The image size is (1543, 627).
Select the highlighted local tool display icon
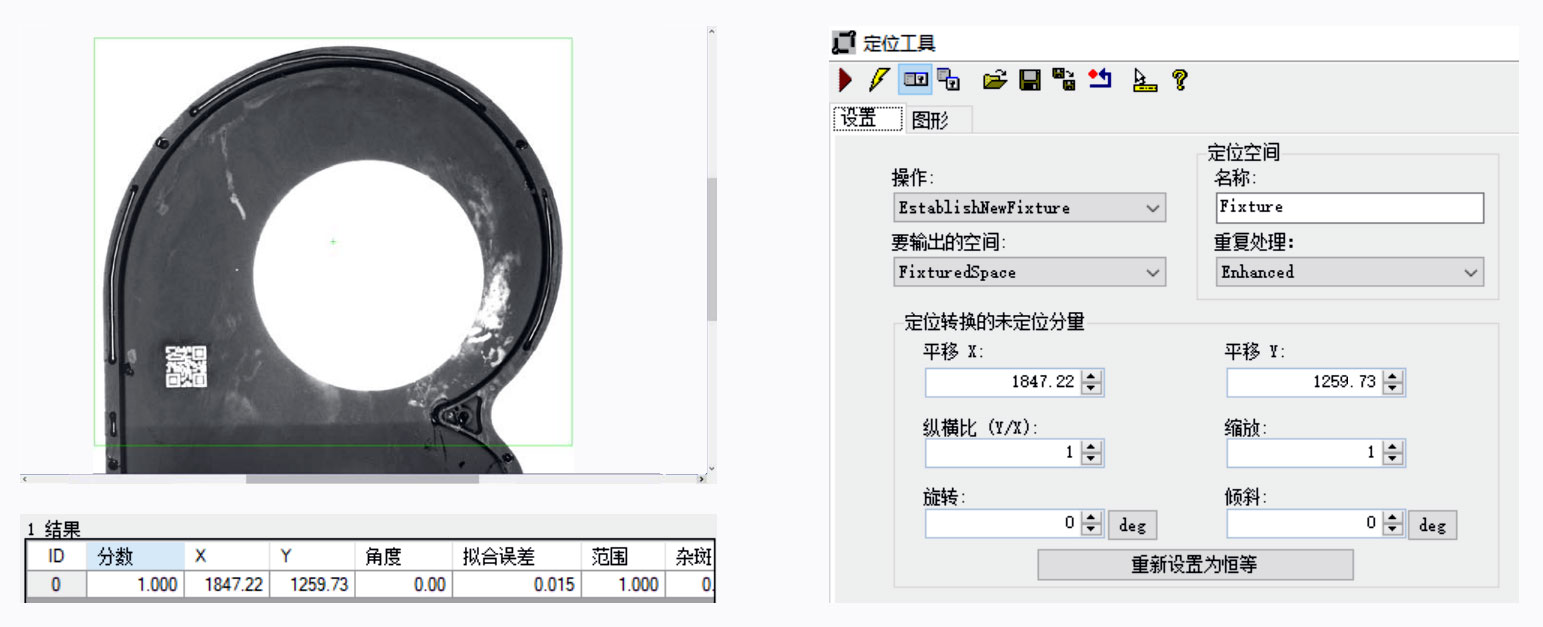click(915, 80)
